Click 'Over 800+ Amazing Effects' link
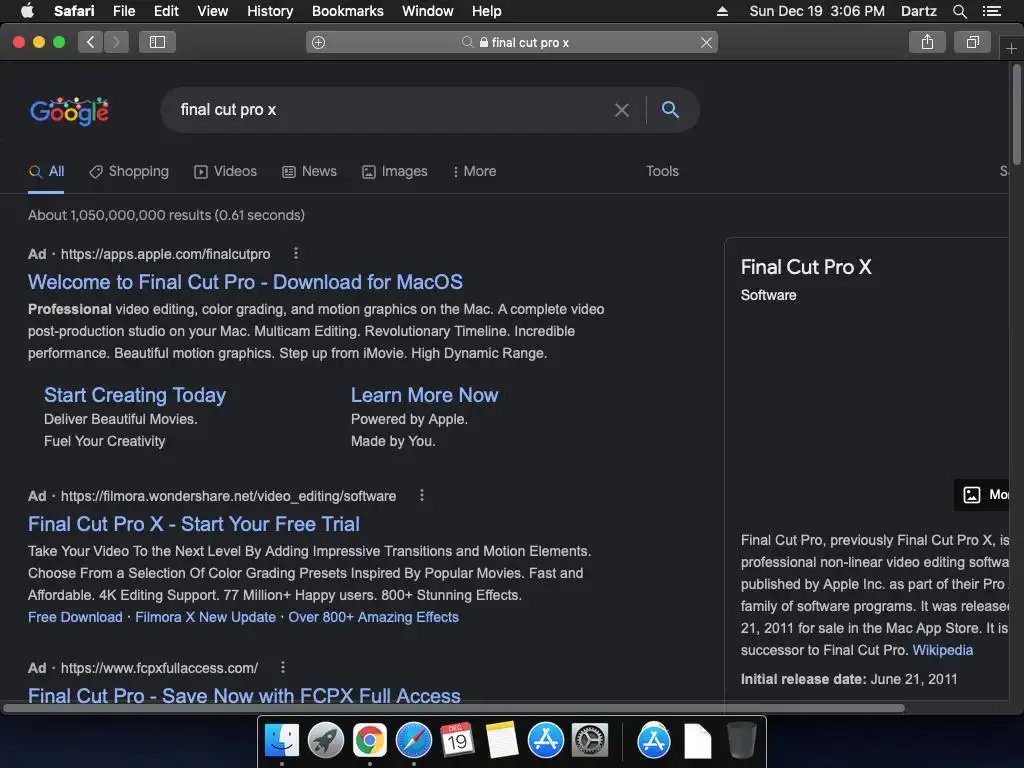The height and width of the screenshot is (768, 1024). [x=374, y=617]
